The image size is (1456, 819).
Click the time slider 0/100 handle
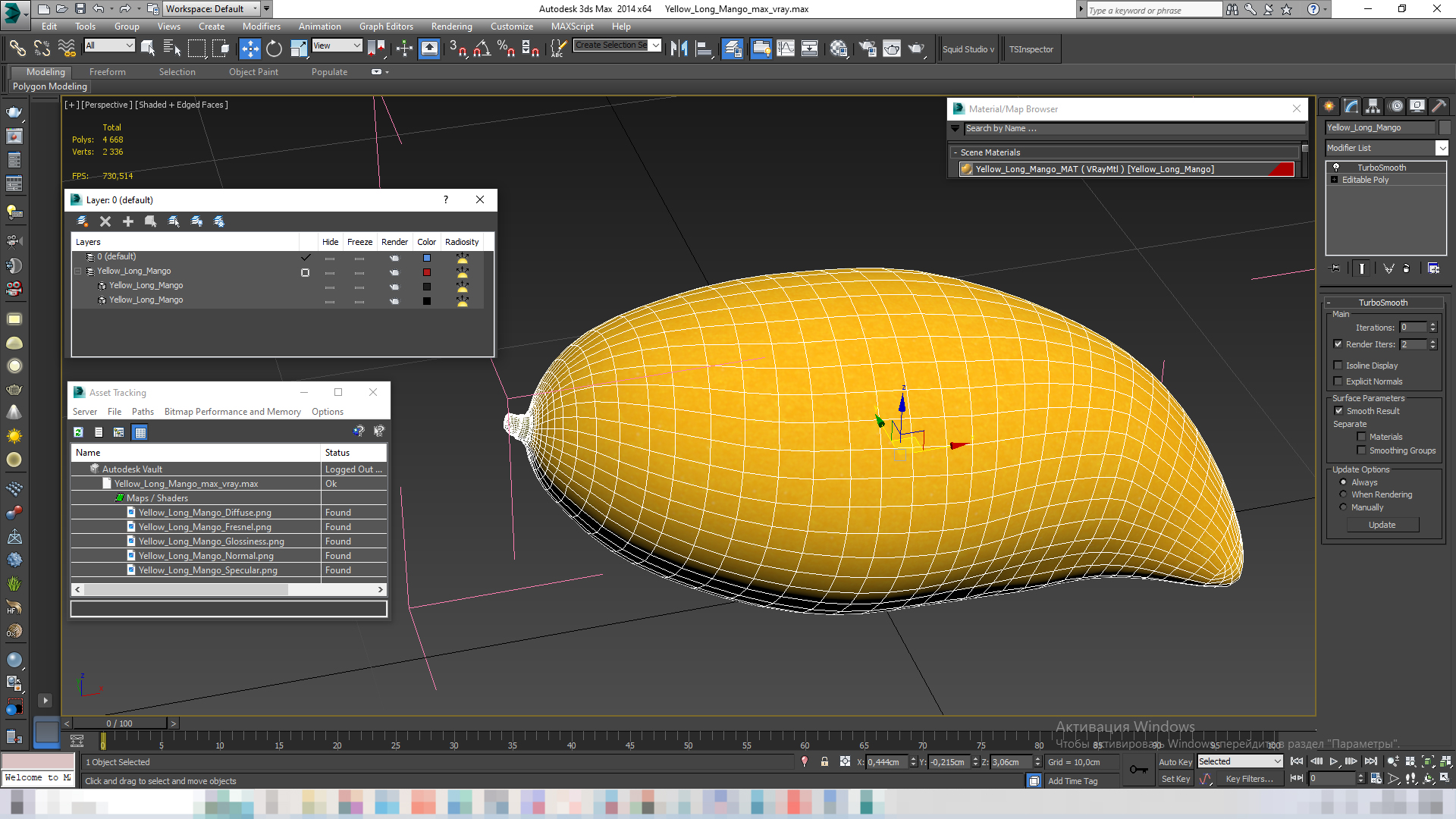pos(120,723)
